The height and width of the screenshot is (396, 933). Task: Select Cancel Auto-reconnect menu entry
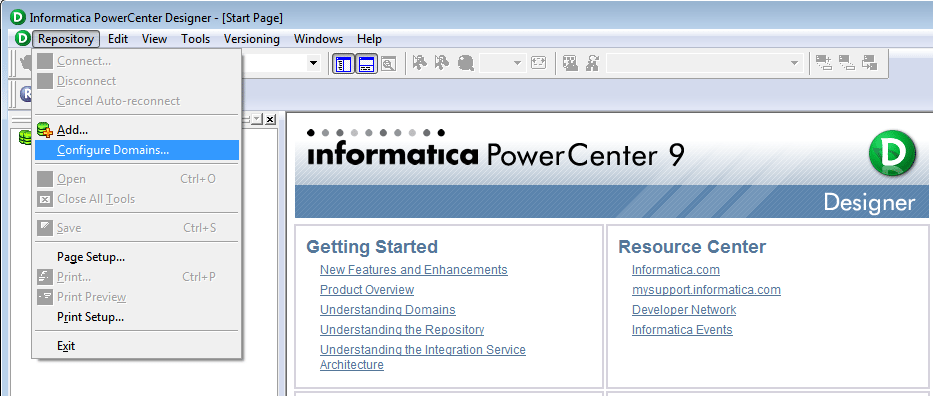tap(137, 101)
